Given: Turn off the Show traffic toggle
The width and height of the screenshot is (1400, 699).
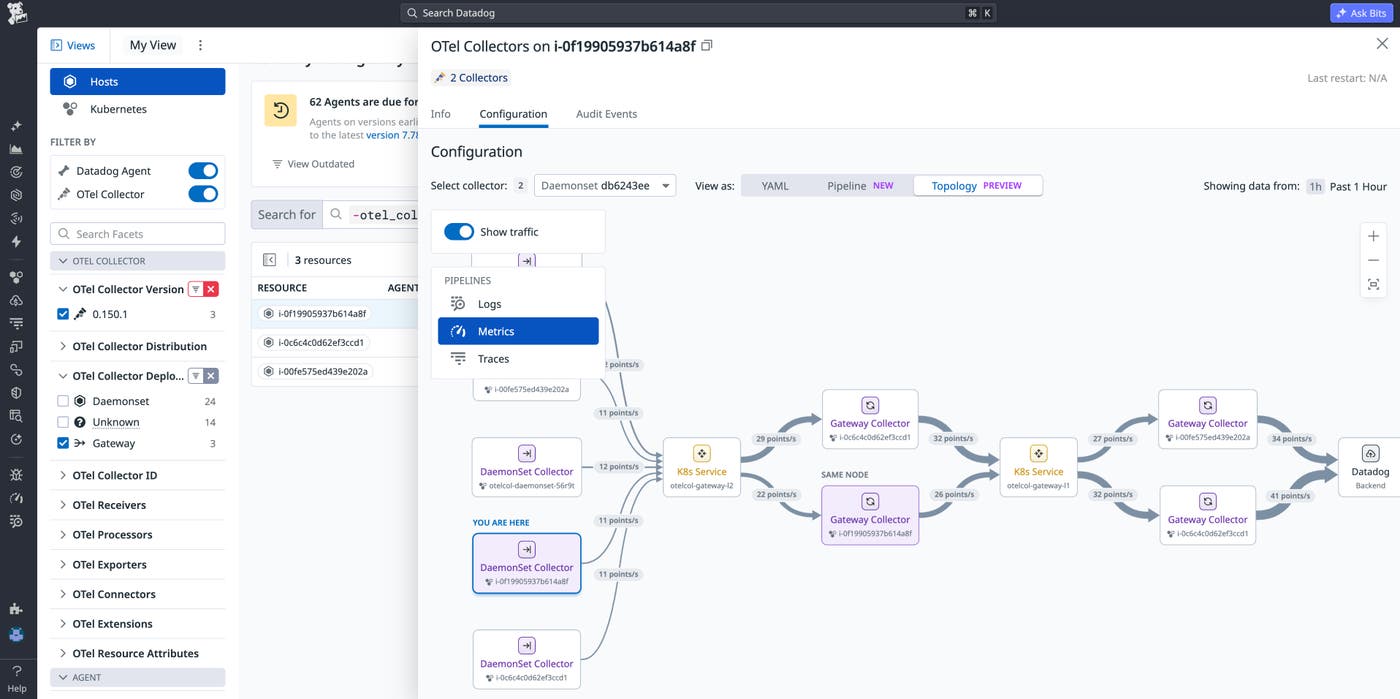Looking at the screenshot, I should 459,232.
